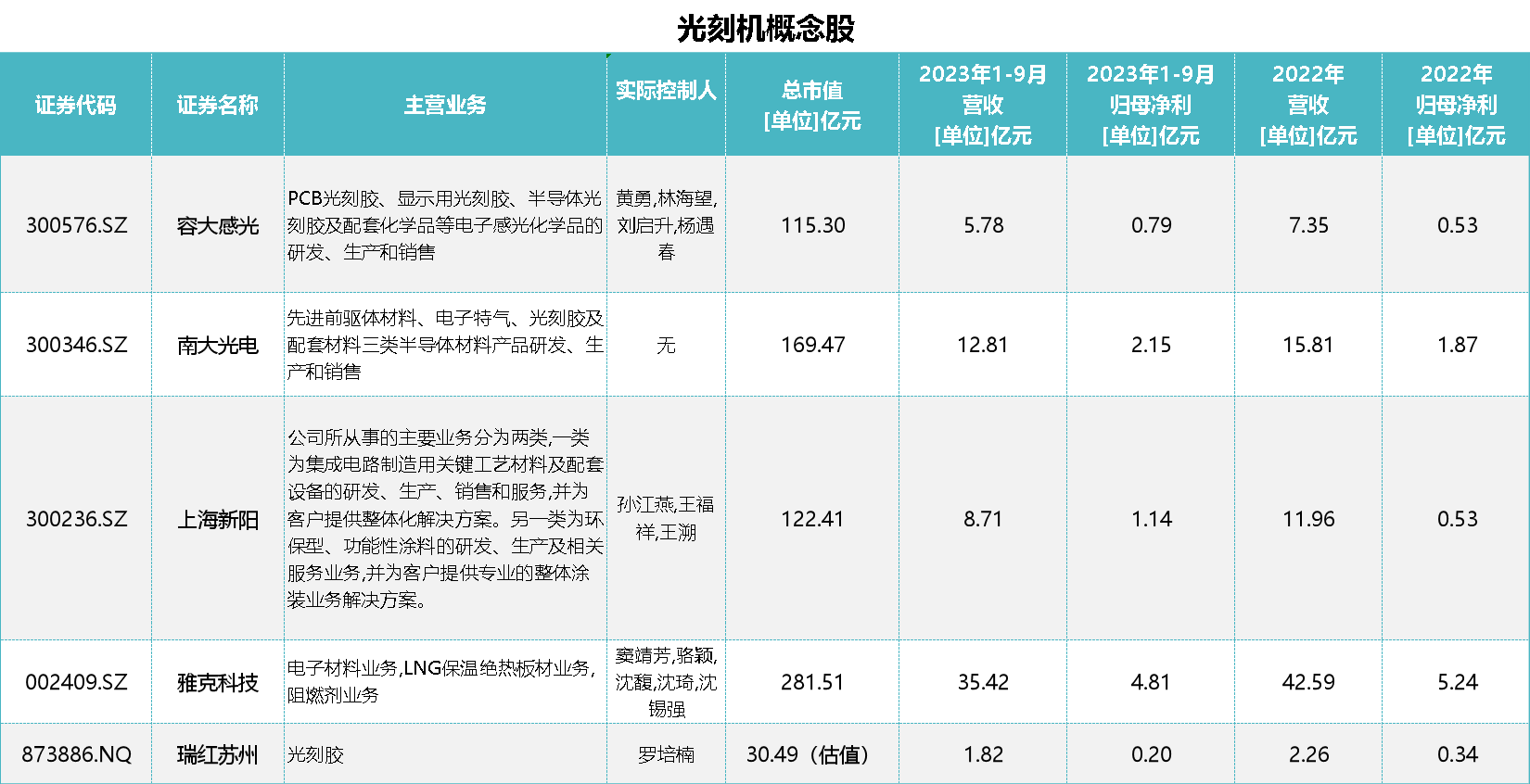This screenshot has height=784, width=1530.
Task: Click market cap value 281.51
Action: [x=812, y=682]
